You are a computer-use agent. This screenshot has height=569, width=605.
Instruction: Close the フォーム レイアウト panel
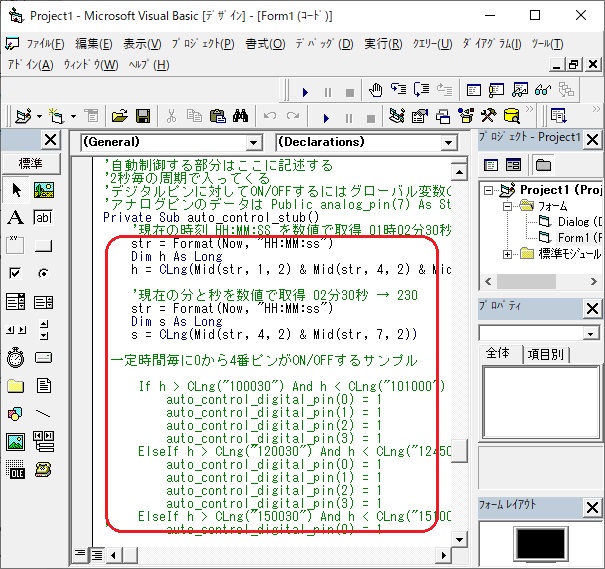[x=593, y=507]
